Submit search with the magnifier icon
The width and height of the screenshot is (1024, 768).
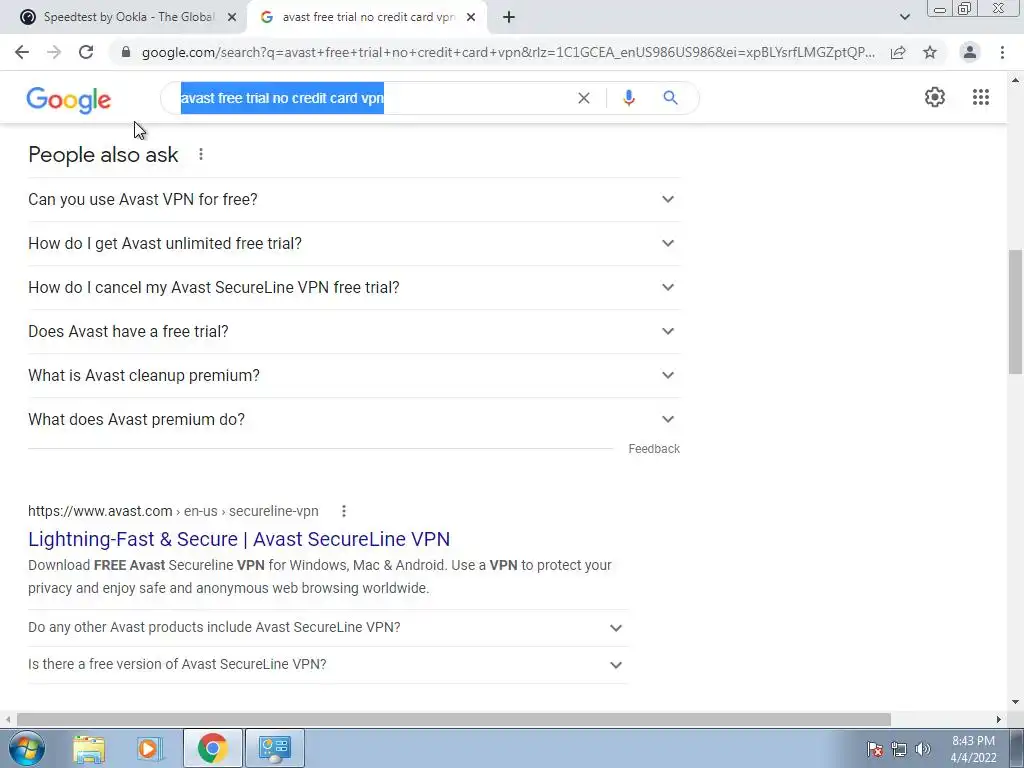click(670, 98)
